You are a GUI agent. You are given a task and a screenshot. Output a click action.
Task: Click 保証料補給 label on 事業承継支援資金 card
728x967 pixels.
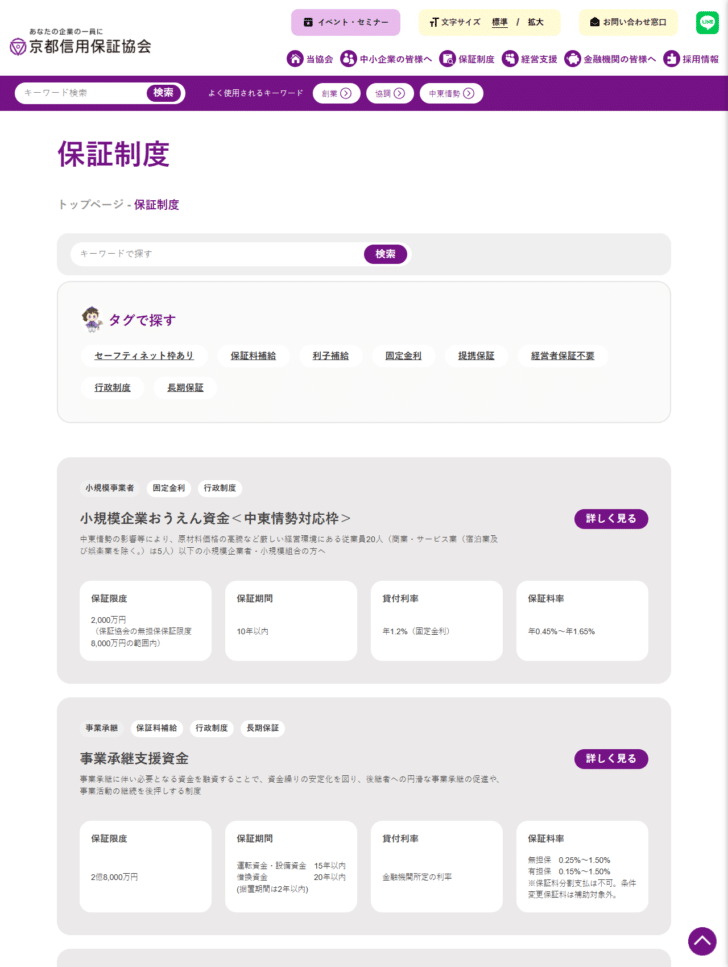157,728
